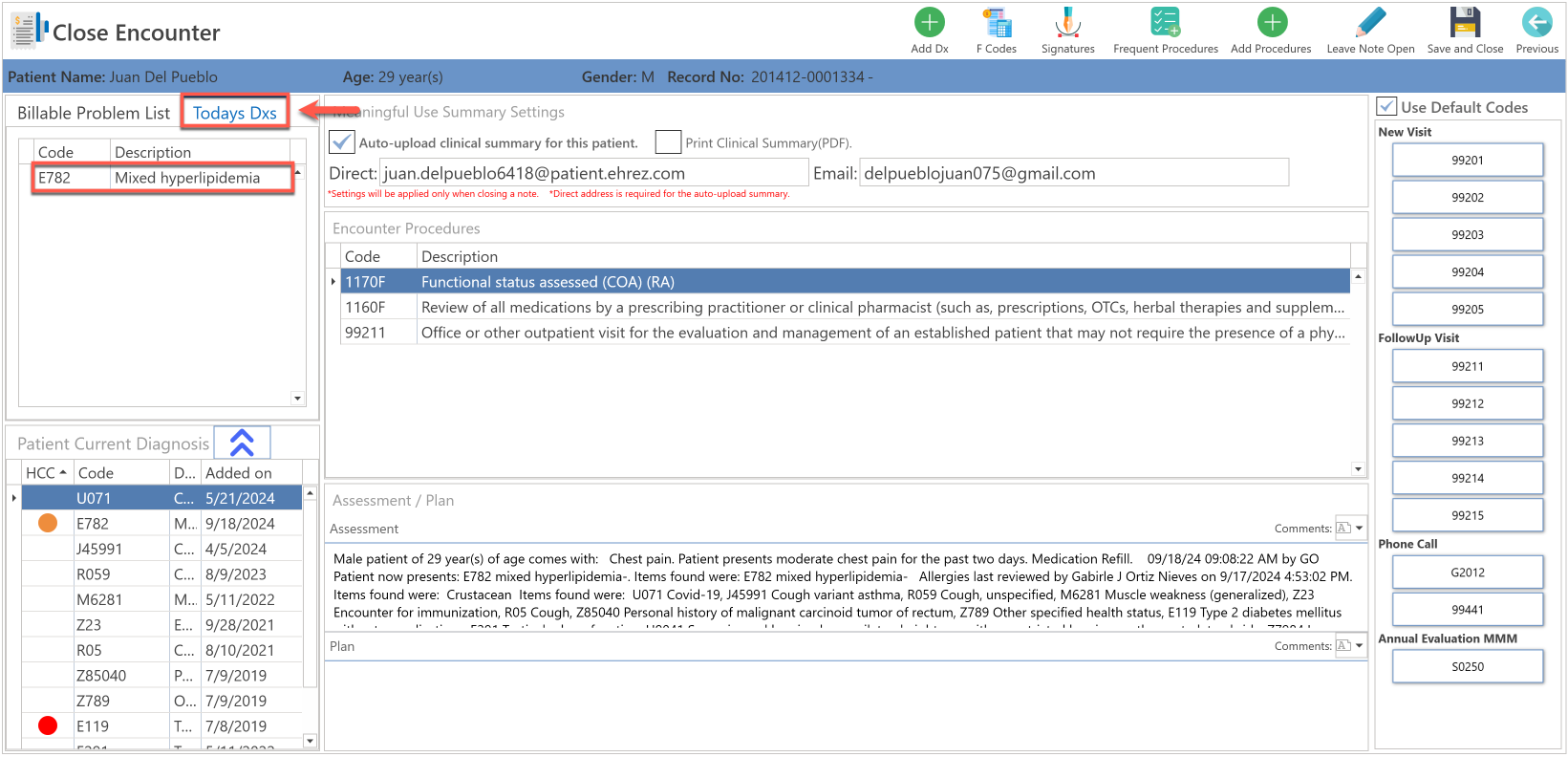Click the red HCC dot for E119

pyautogui.click(x=48, y=725)
